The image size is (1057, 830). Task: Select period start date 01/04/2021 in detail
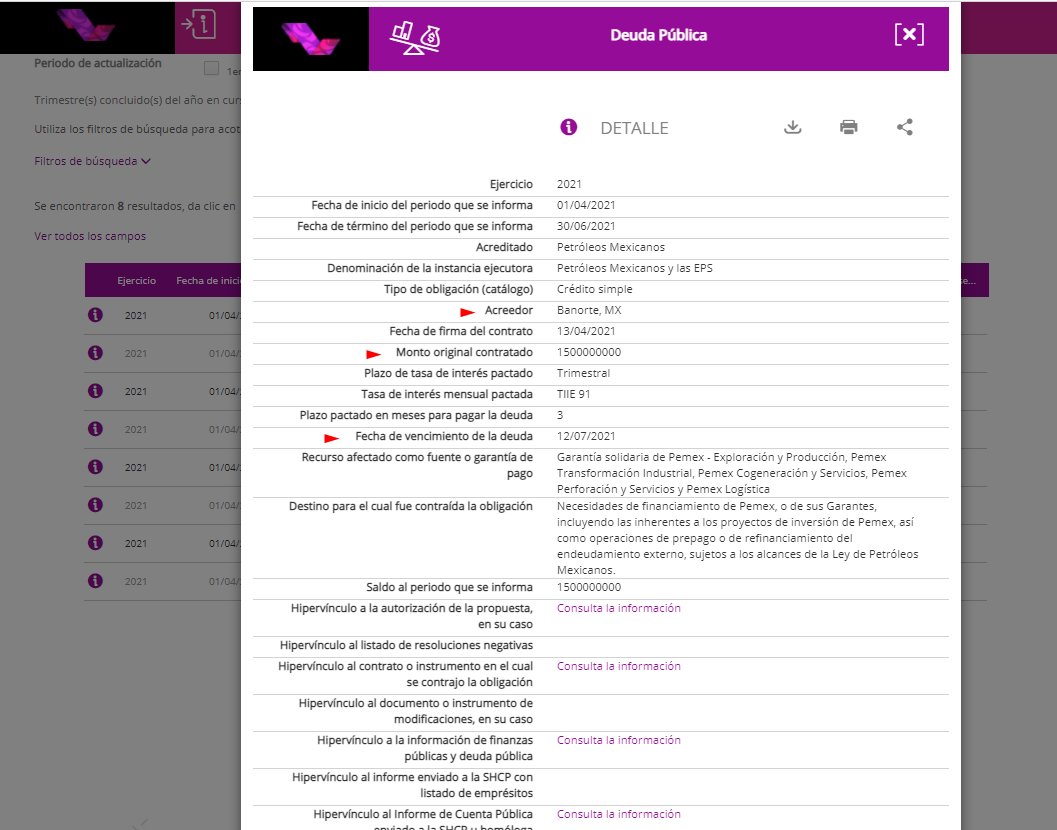click(x=586, y=205)
